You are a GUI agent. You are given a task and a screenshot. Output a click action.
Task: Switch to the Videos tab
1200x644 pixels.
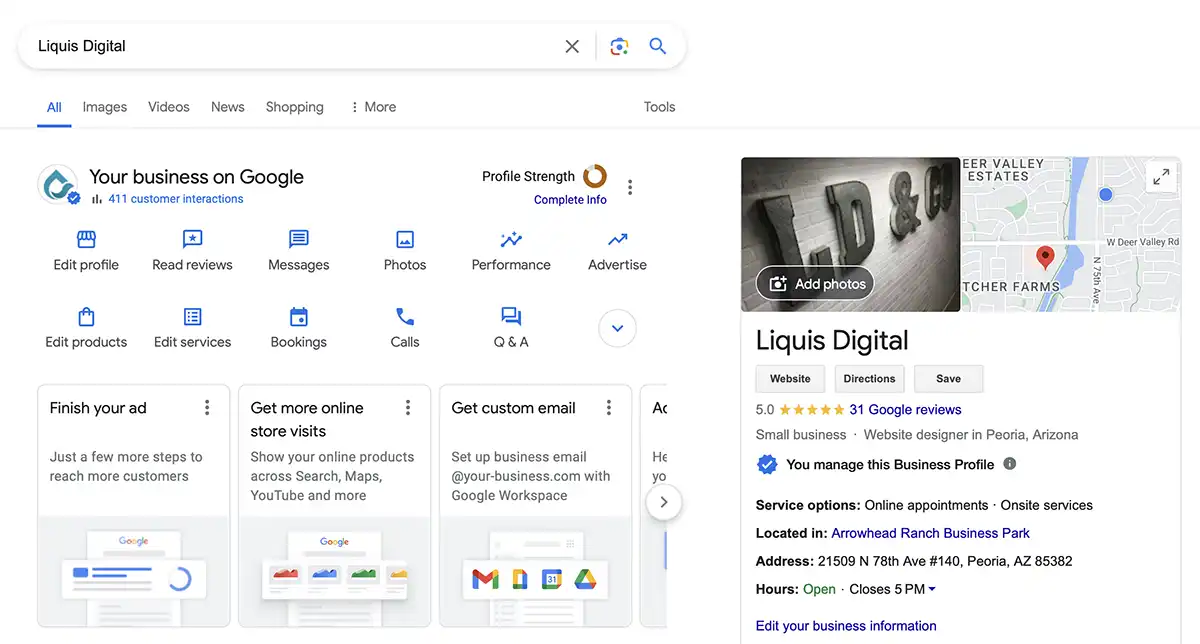pyautogui.click(x=169, y=107)
